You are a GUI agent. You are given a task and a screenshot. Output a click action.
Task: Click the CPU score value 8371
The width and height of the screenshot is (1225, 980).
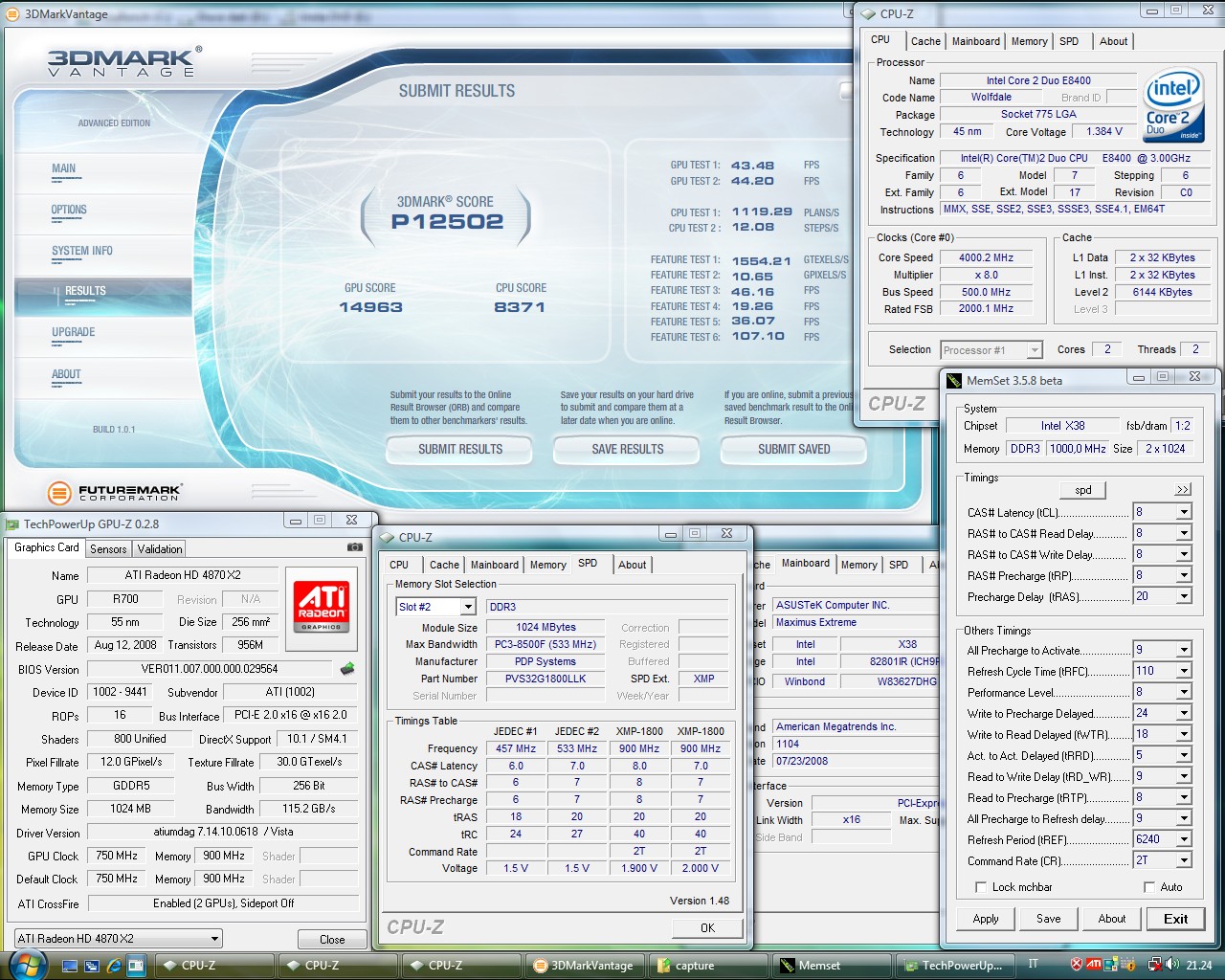(520, 307)
